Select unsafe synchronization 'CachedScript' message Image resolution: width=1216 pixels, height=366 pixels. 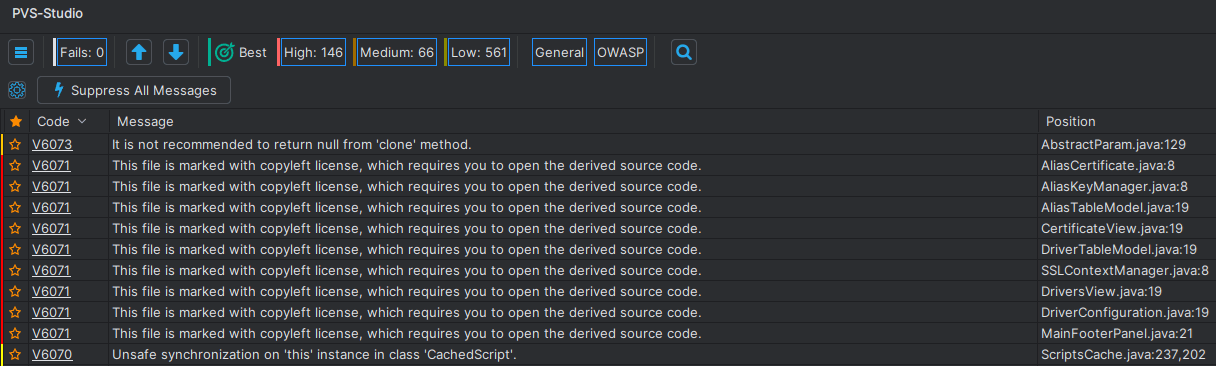[314, 354]
